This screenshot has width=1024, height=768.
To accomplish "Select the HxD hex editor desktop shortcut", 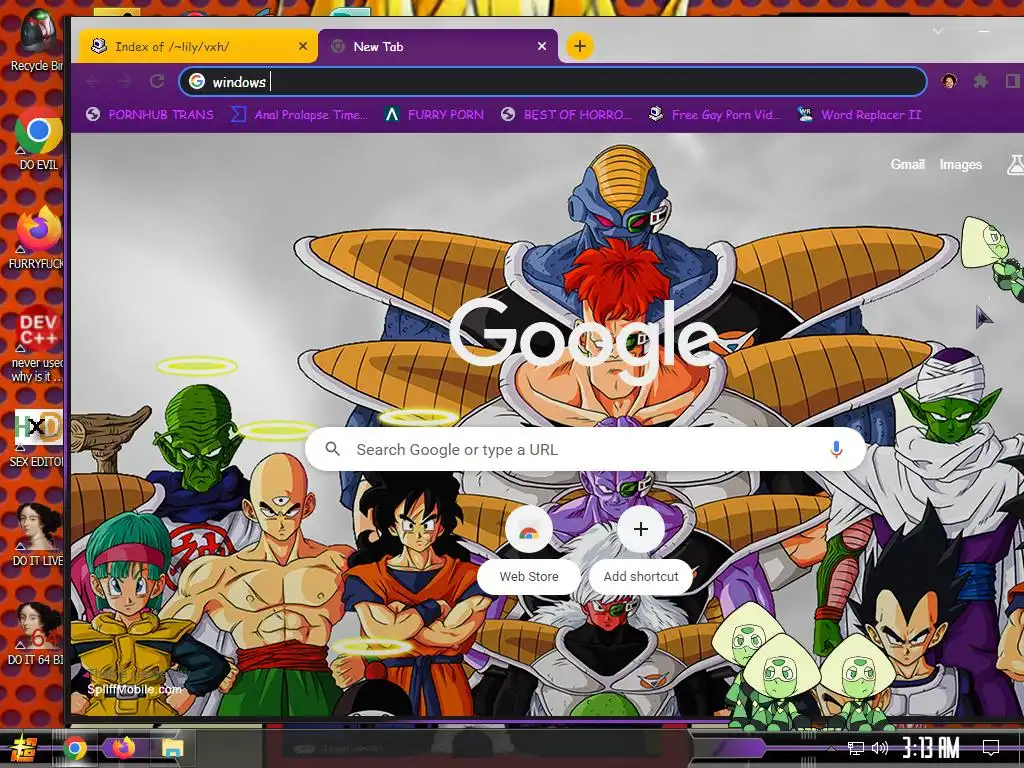I will coord(37,438).
